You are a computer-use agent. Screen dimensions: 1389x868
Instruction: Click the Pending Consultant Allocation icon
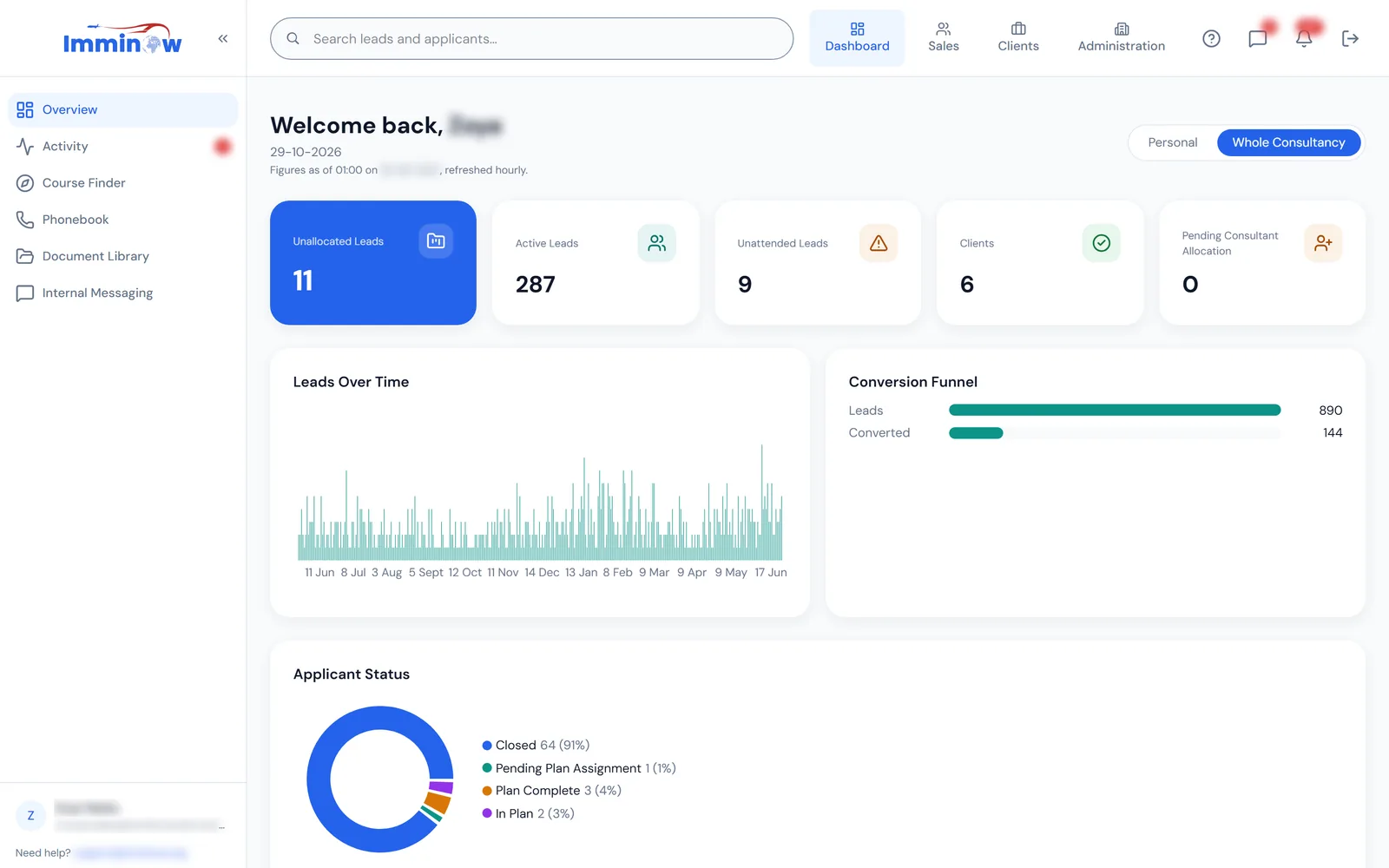coord(1323,243)
